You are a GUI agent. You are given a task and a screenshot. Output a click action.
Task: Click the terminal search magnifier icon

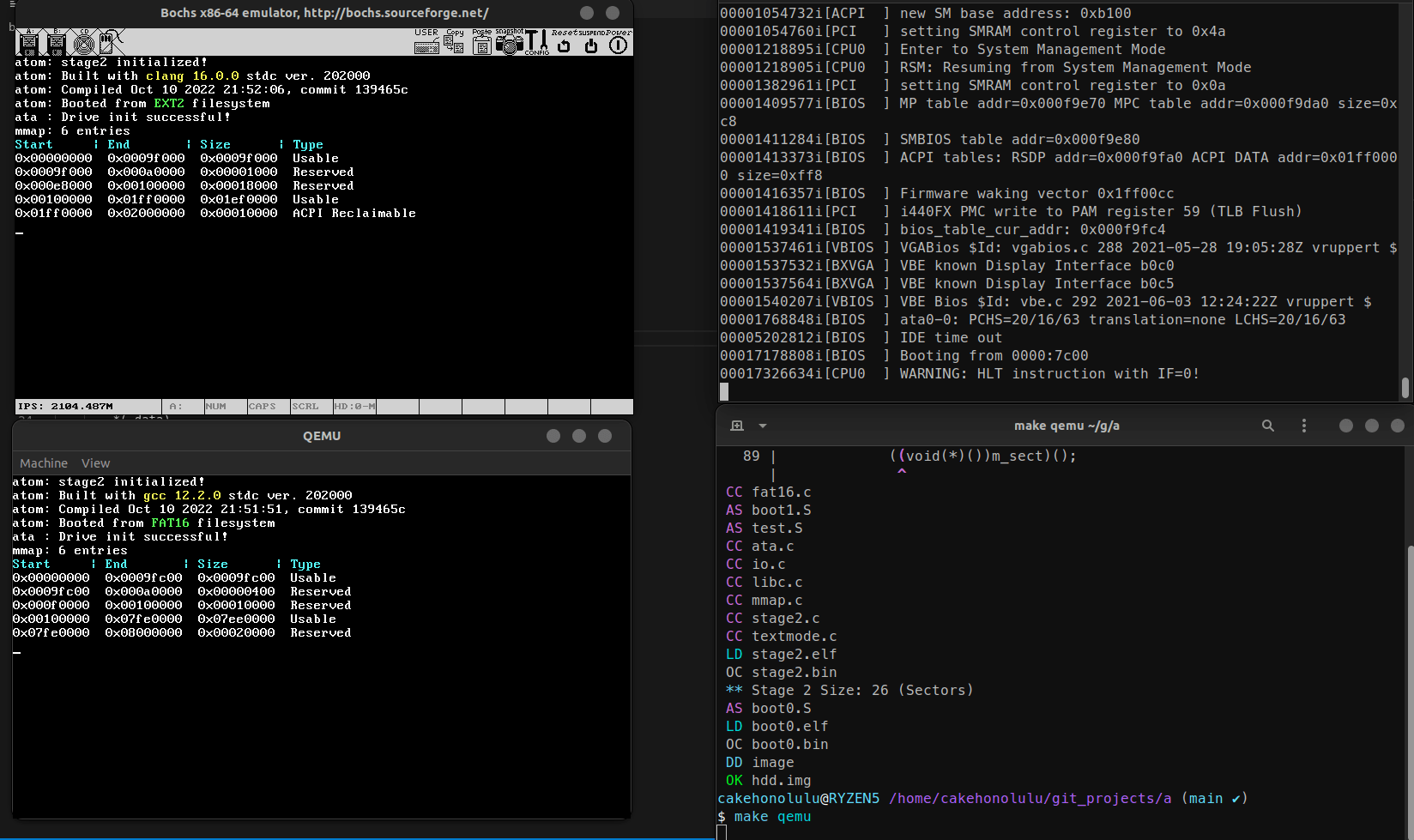click(x=1268, y=426)
